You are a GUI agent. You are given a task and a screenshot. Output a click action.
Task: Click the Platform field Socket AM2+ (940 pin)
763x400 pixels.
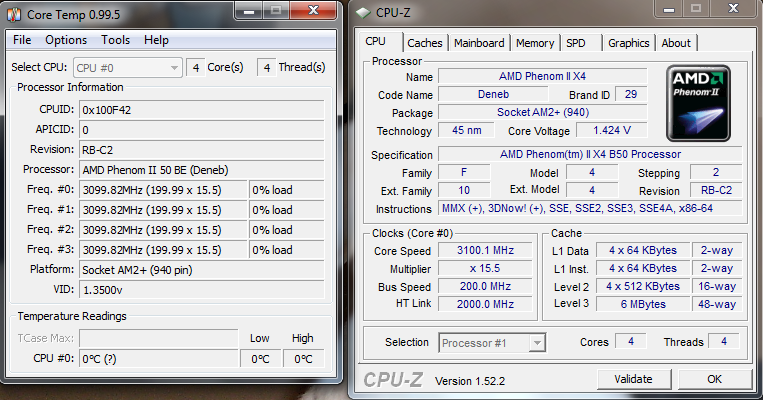click(x=201, y=270)
